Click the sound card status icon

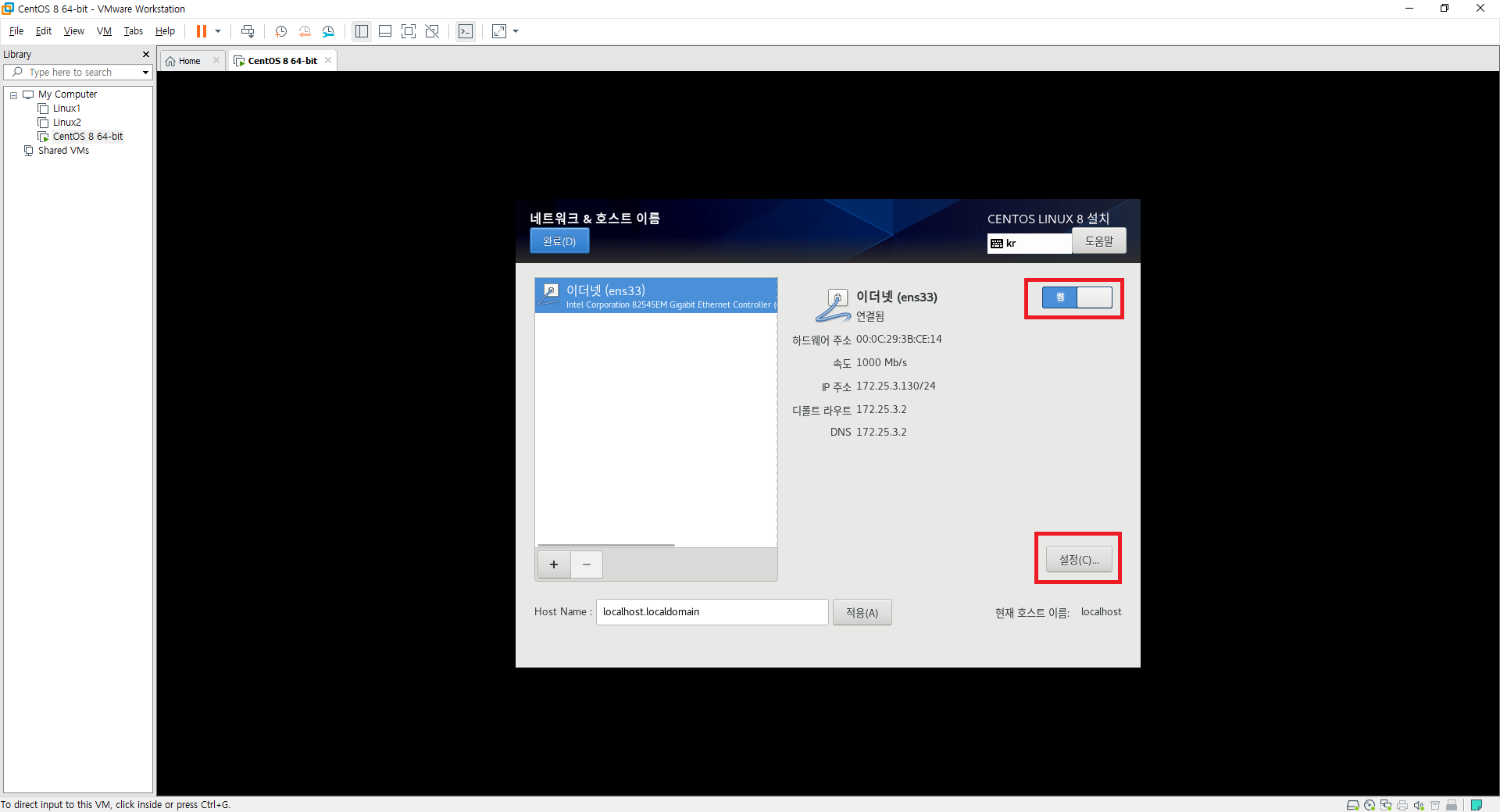tap(1419, 805)
